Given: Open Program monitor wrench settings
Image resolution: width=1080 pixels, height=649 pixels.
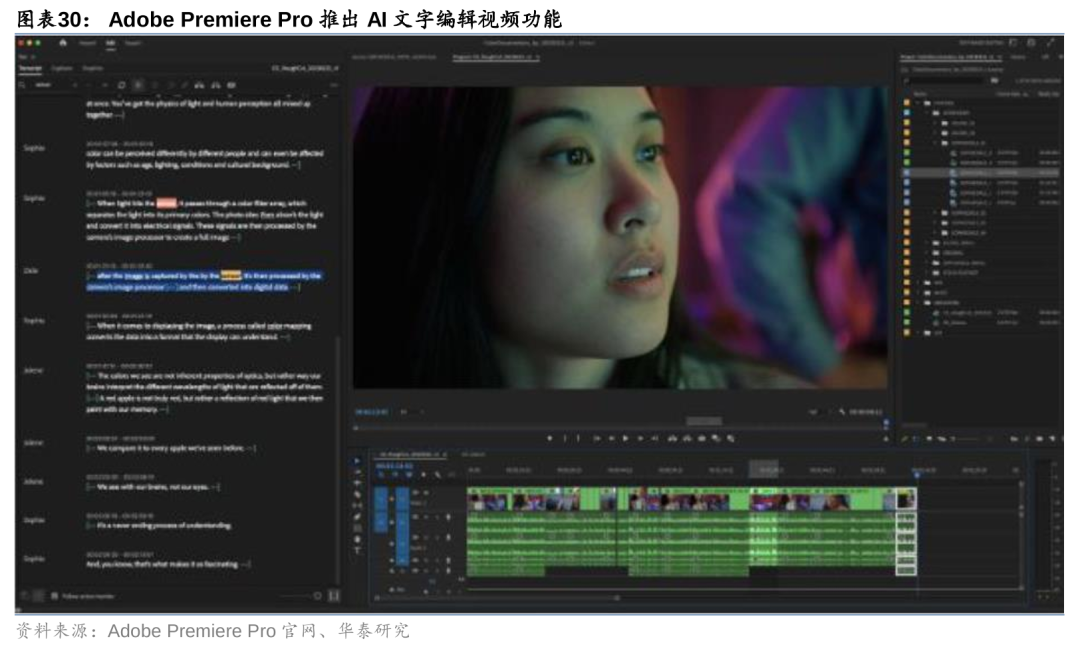Looking at the screenshot, I should [x=842, y=412].
